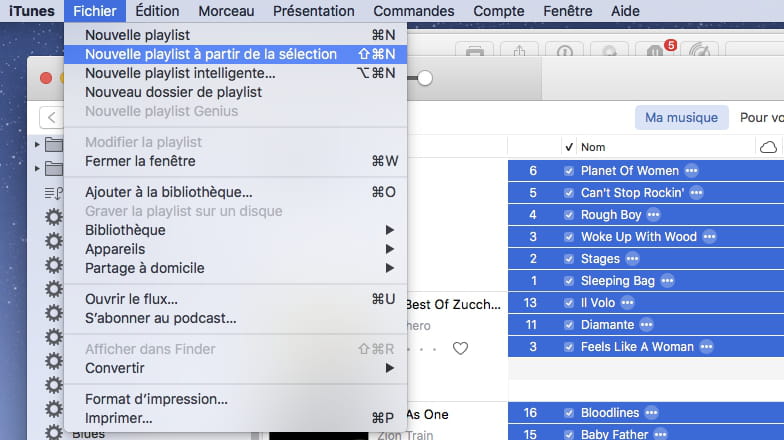Open more options for Feels Like A Woman
Image resolution: width=784 pixels, height=440 pixels.
[x=706, y=346]
